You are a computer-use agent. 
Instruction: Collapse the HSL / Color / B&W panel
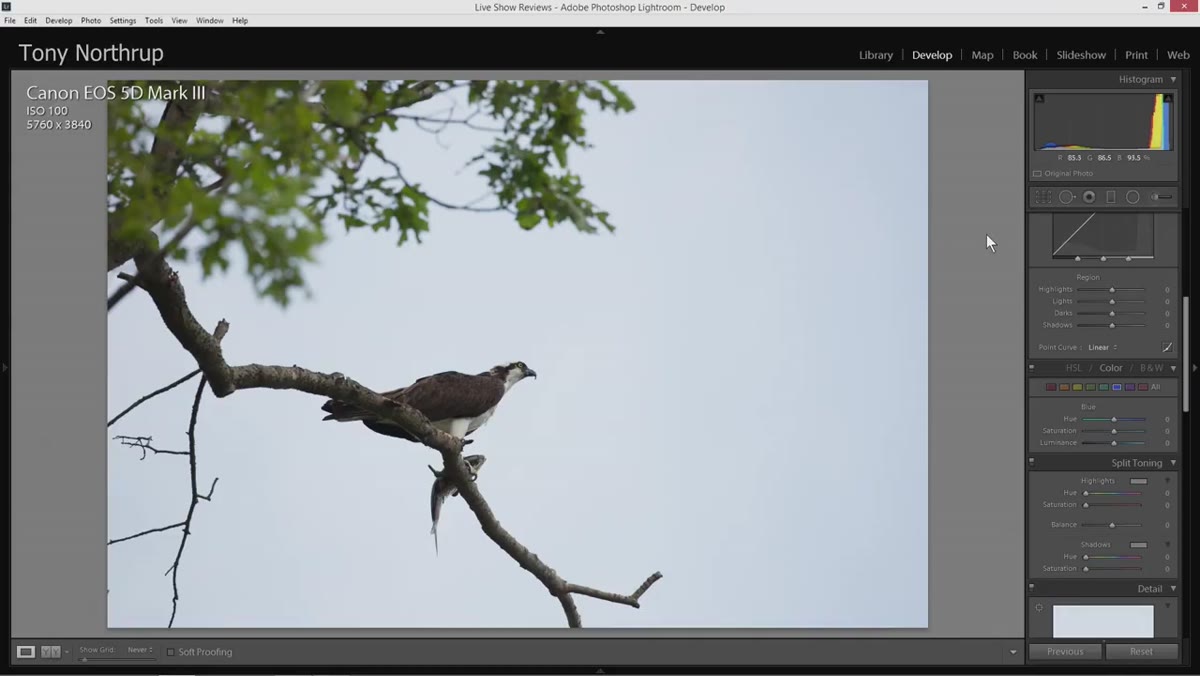point(1173,368)
